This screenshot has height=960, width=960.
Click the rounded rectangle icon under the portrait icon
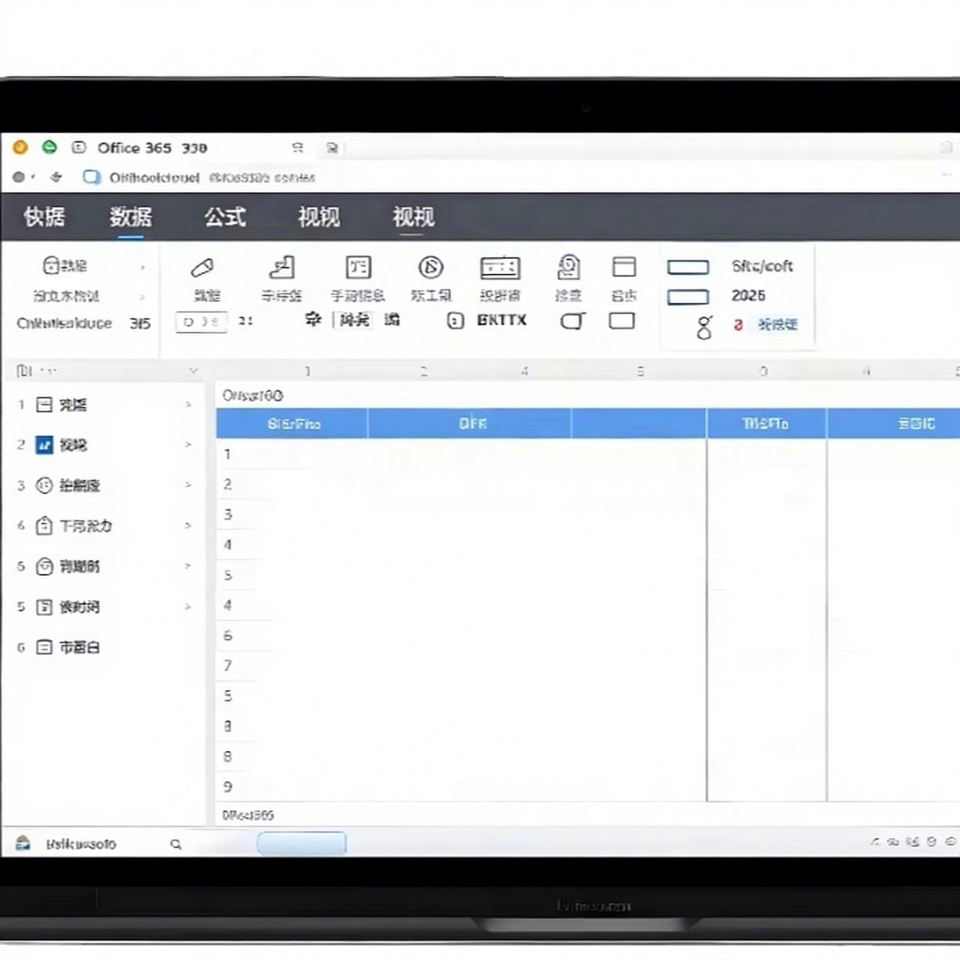[572, 321]
